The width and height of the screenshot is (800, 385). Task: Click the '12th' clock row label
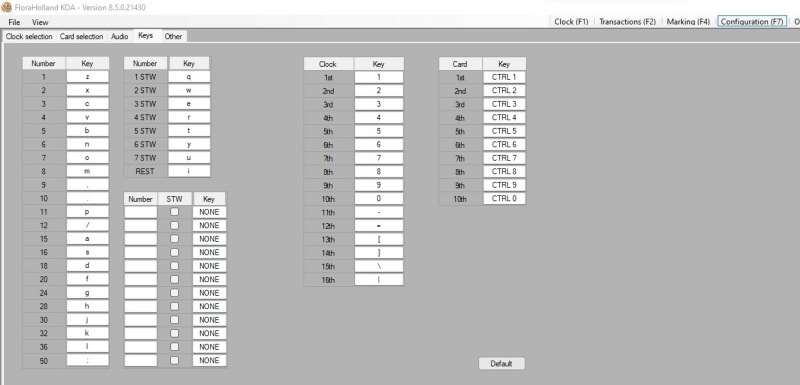328,225
